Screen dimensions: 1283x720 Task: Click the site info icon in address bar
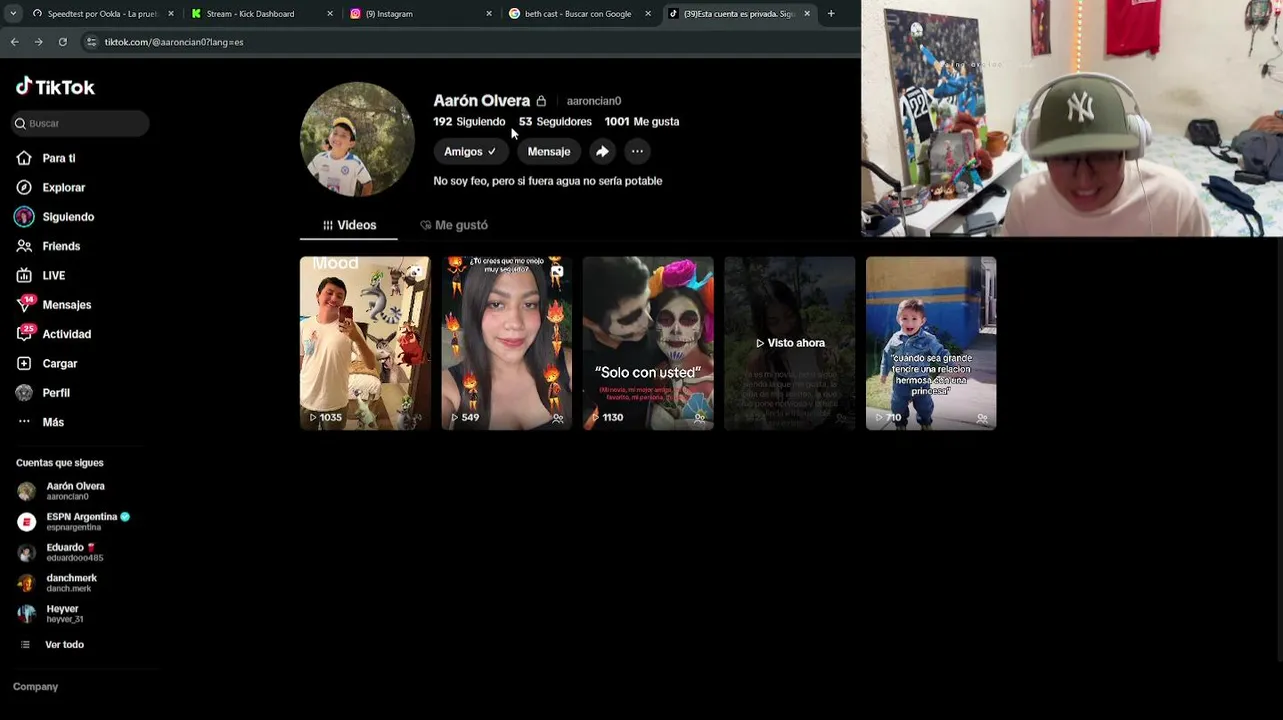[92, 42]
